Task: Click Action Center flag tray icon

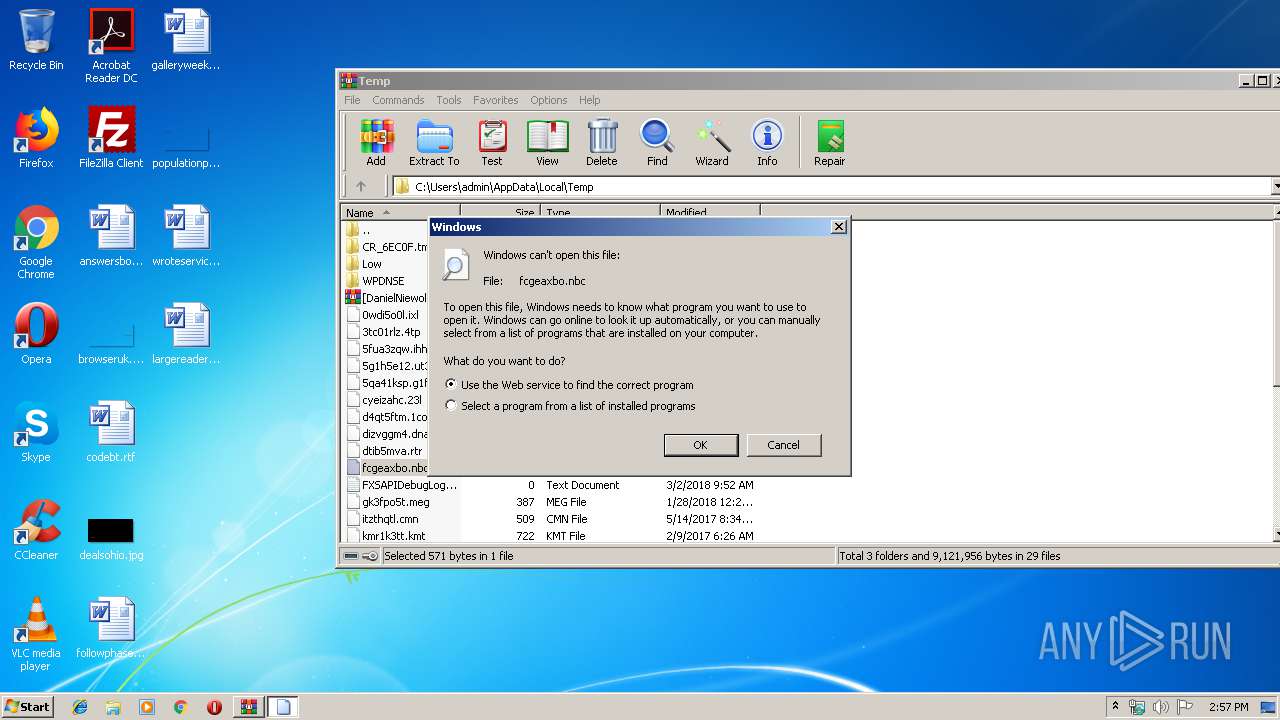Action: [x=1185, y=707]
